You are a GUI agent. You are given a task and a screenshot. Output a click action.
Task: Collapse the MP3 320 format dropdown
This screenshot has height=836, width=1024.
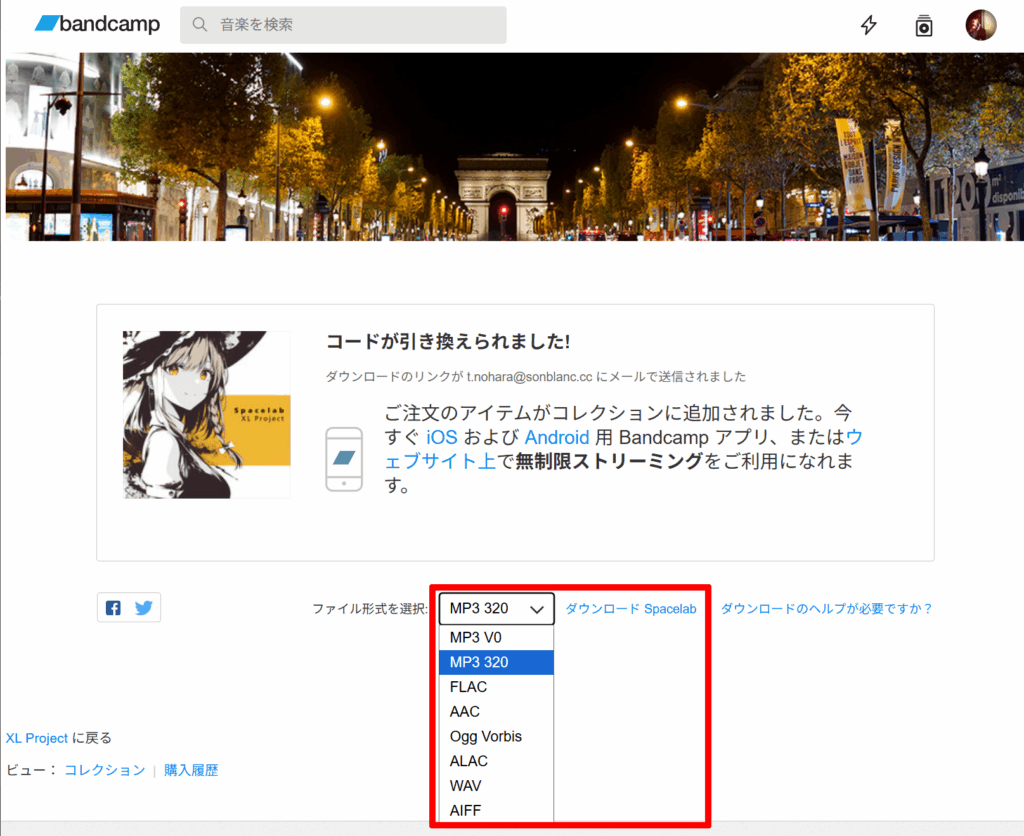496,608
